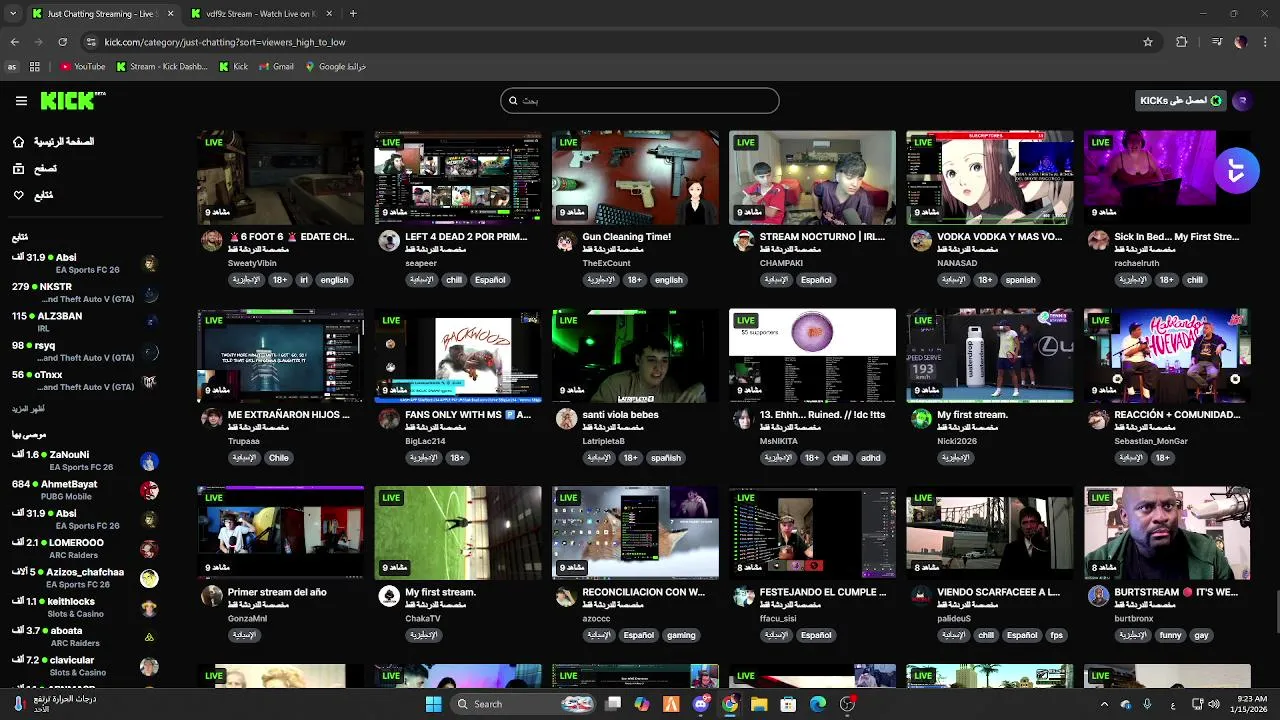This screenshot has height=720, width=1280.
Task: Show hidden system tray icons
Action: [1104, 704]
